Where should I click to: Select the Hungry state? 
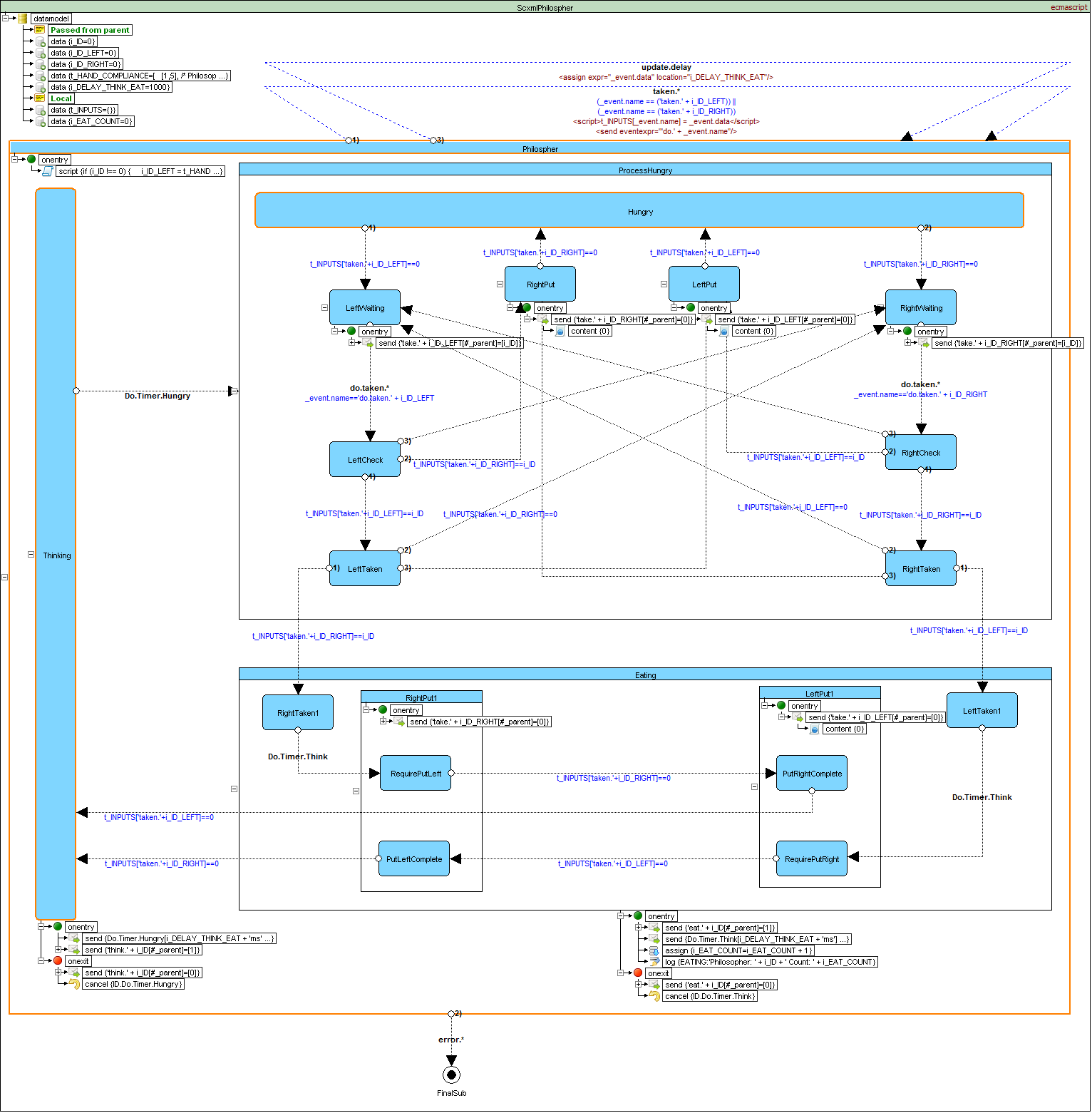(x=639, y=211)
